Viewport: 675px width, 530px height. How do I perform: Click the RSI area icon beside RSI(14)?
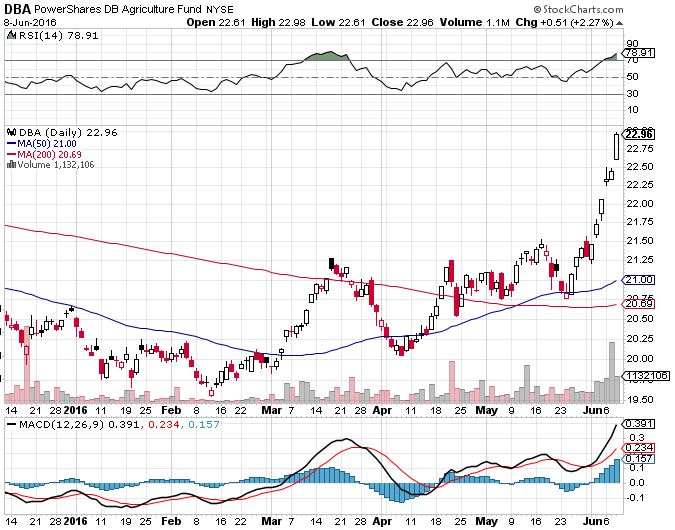point(12,35)
